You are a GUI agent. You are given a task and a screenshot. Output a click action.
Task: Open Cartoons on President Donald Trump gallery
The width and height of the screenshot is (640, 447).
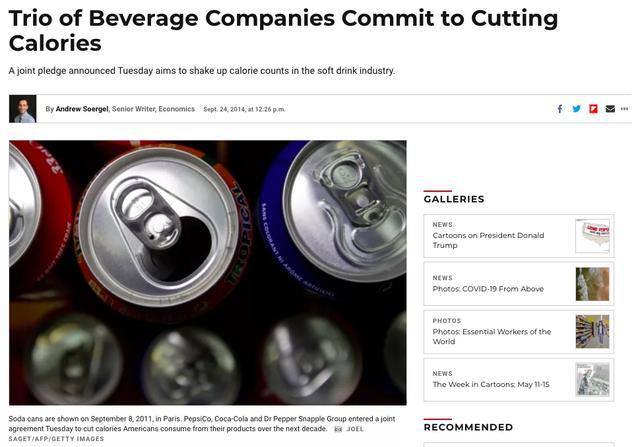488,240
